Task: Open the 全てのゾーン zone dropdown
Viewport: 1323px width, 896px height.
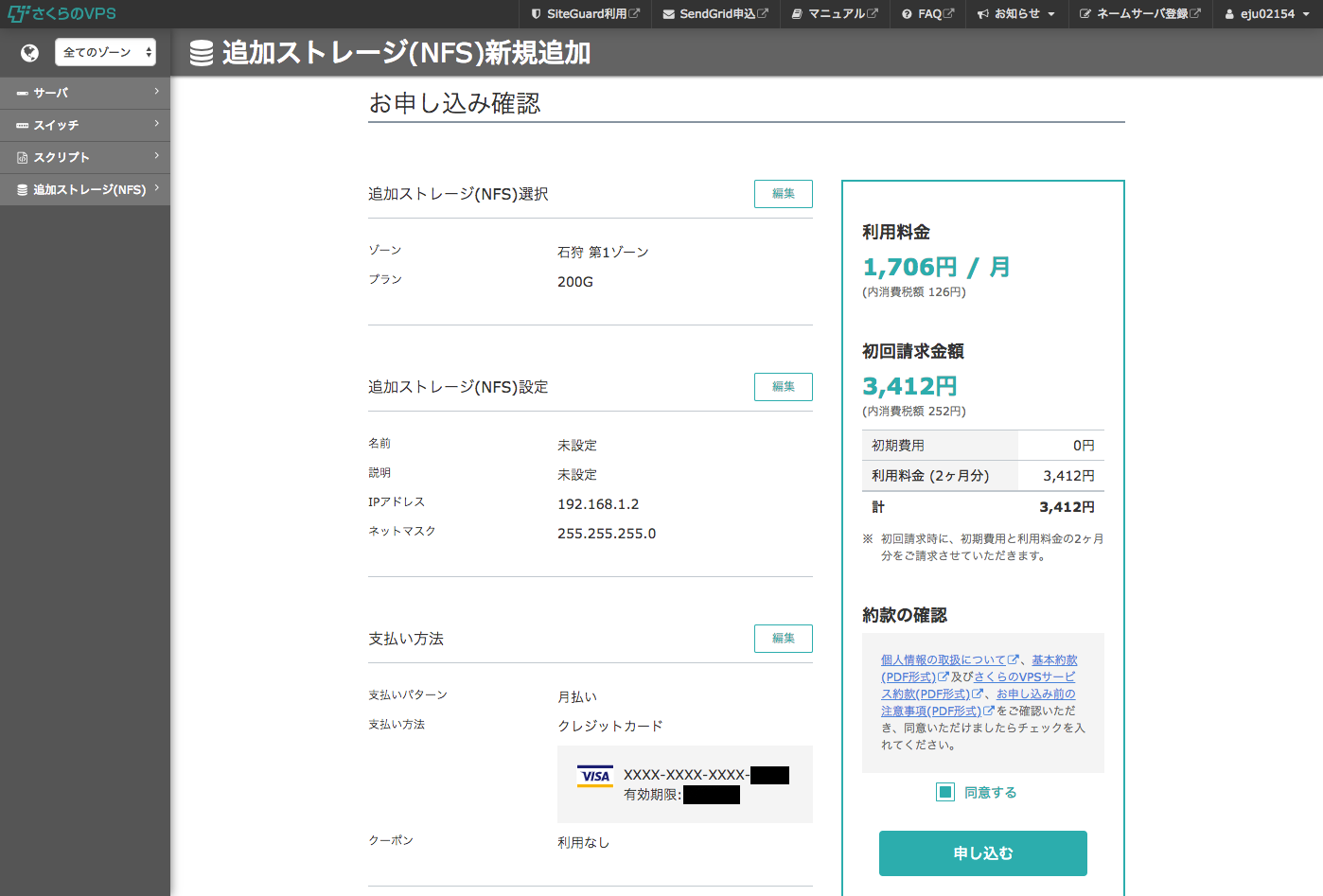Action: pyautogui.click(x=105, y=52)
